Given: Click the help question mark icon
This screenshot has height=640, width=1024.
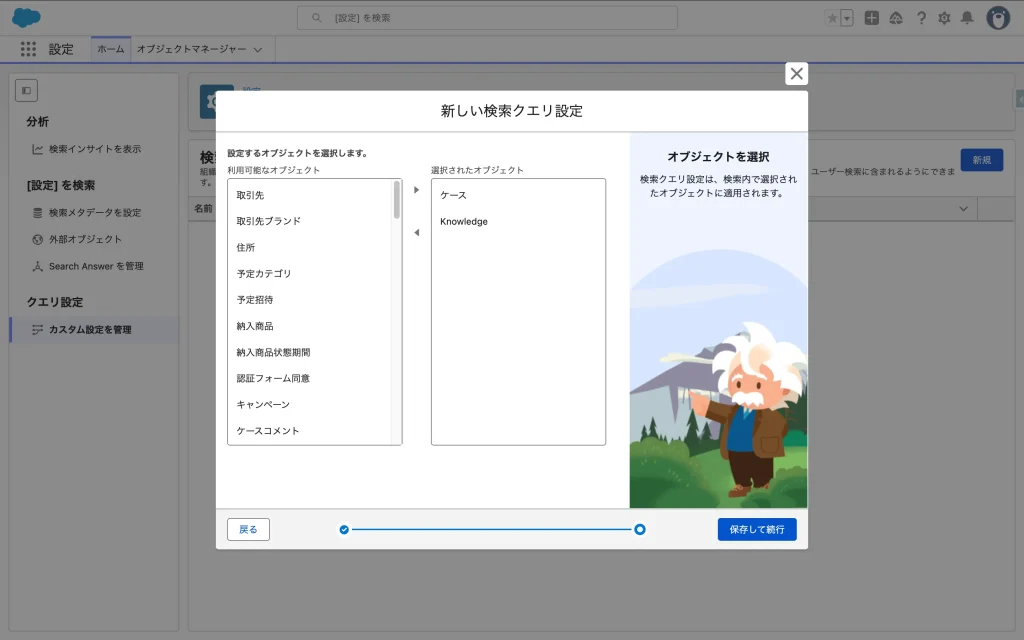Looking at the screenshot, I should pyautogui.click(x=920, y=18).
